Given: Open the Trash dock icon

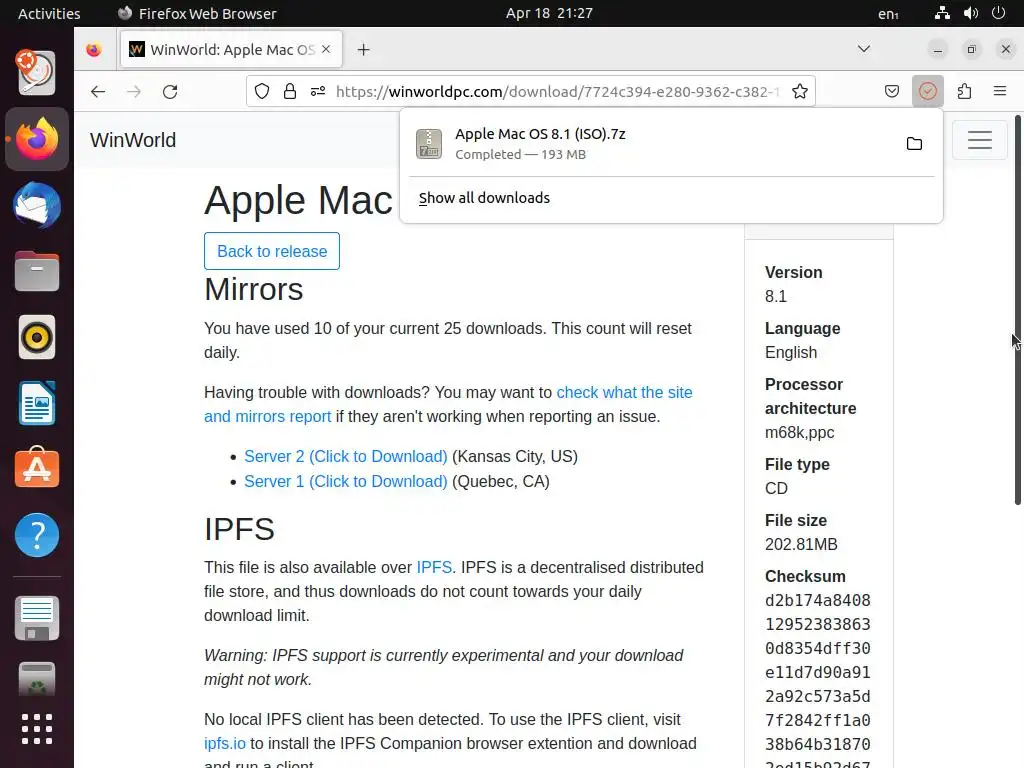Looking at the screenshot, I should pyautogui.click(x=37, y=679).
